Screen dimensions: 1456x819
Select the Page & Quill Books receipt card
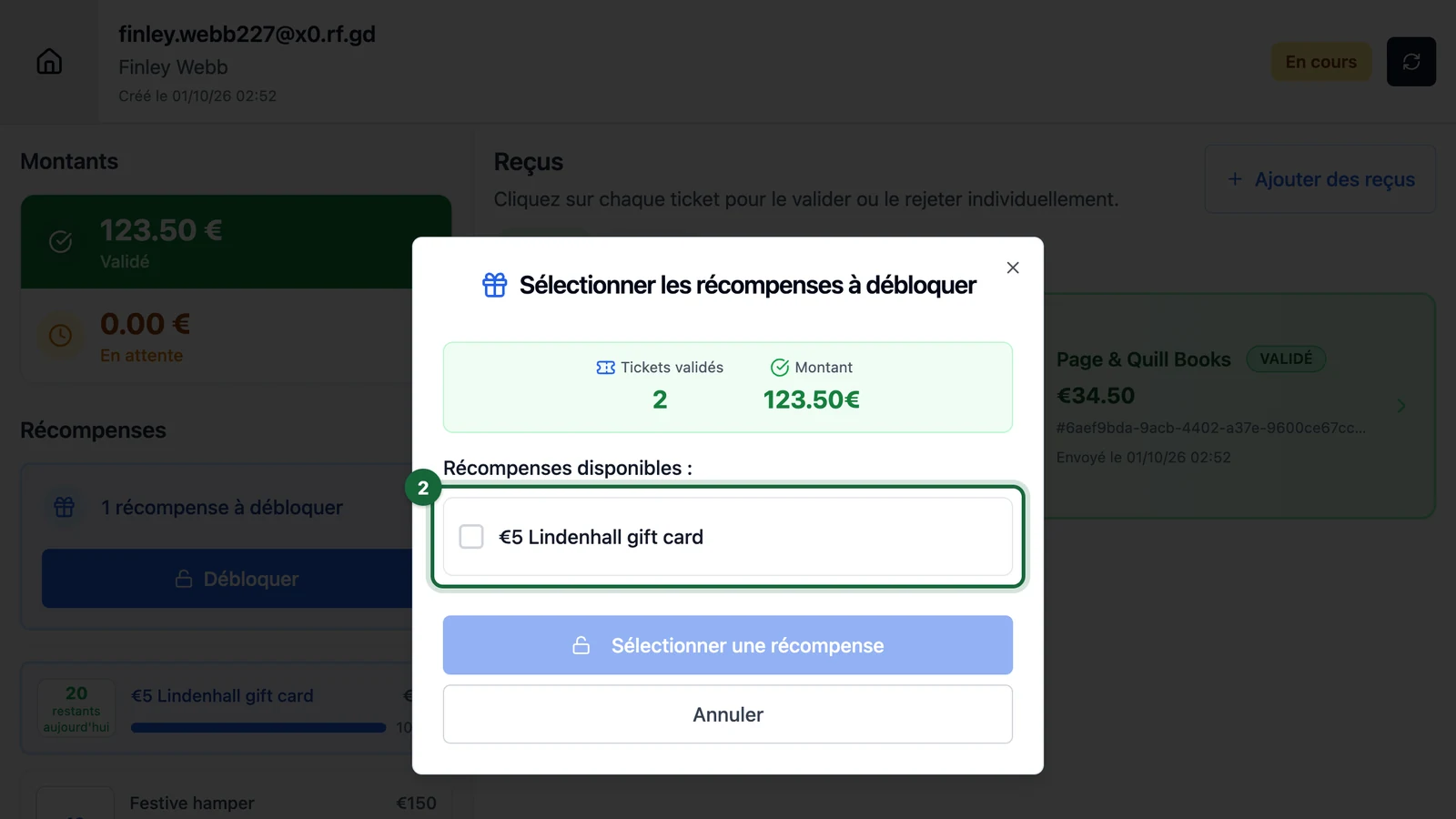[x=1239, y=406]
